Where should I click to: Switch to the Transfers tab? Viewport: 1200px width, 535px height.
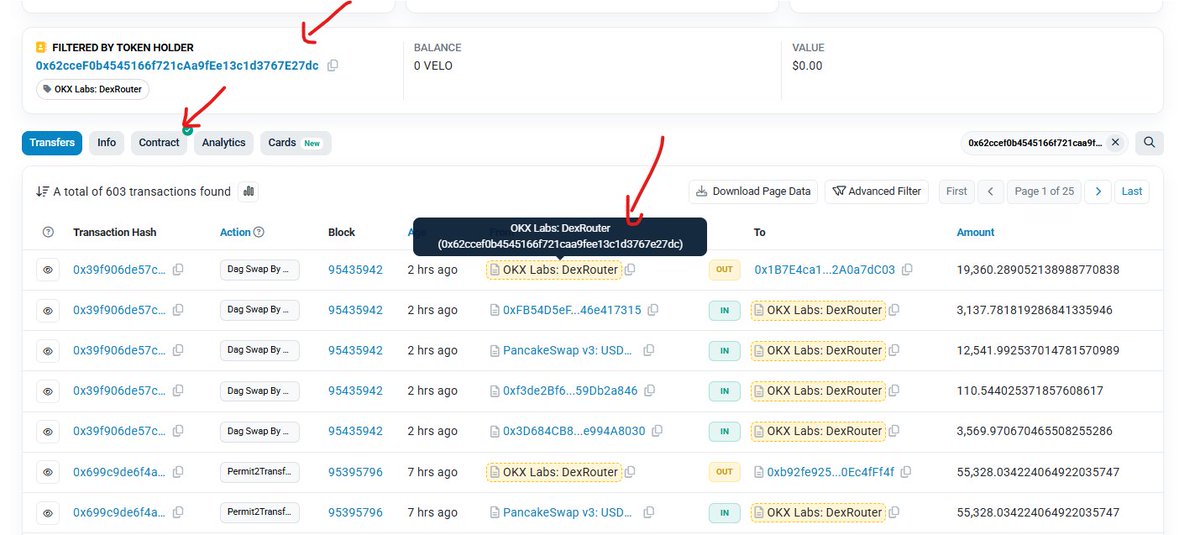coord(52,143)
